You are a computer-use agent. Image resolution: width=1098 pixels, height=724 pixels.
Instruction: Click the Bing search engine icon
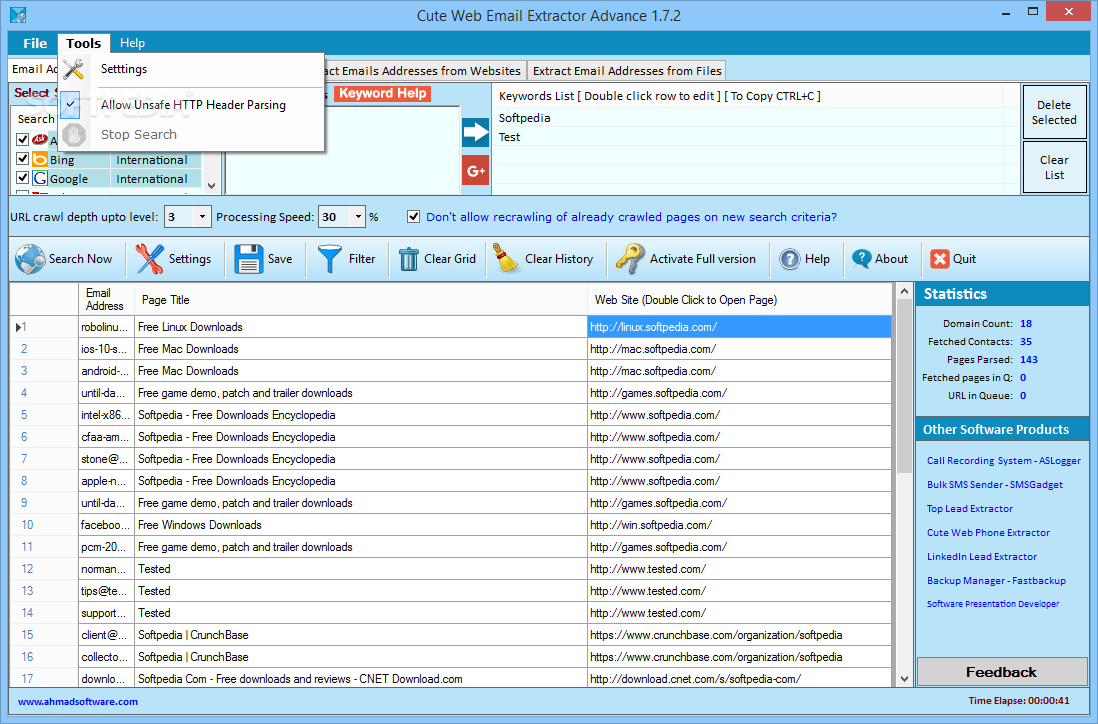pyautogui.click(x=41, y=160)
